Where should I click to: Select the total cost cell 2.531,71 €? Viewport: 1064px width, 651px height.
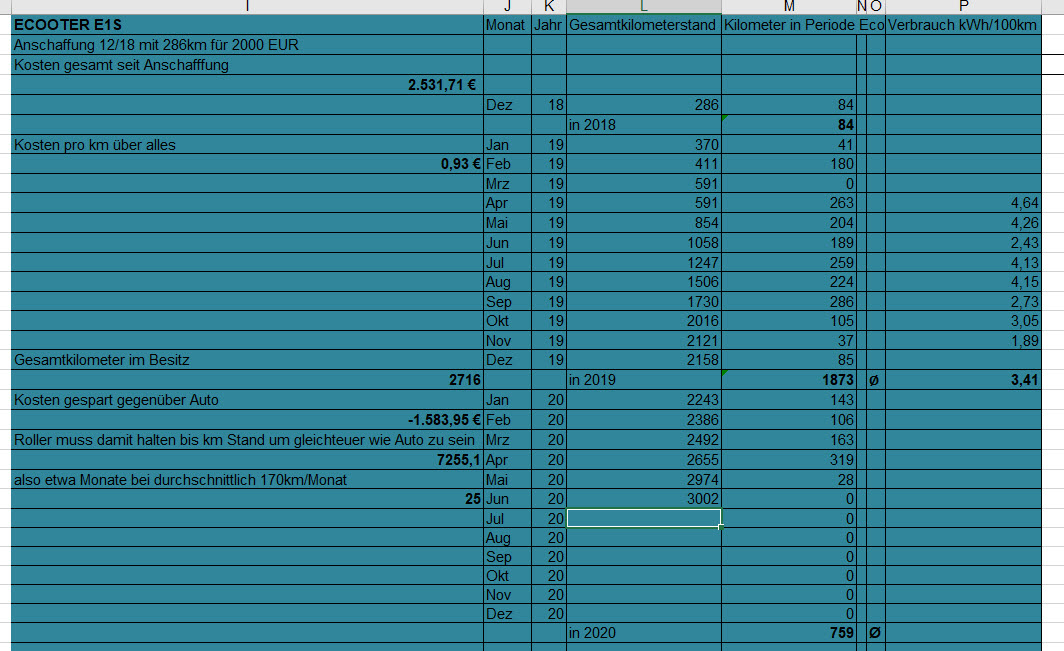246,85
